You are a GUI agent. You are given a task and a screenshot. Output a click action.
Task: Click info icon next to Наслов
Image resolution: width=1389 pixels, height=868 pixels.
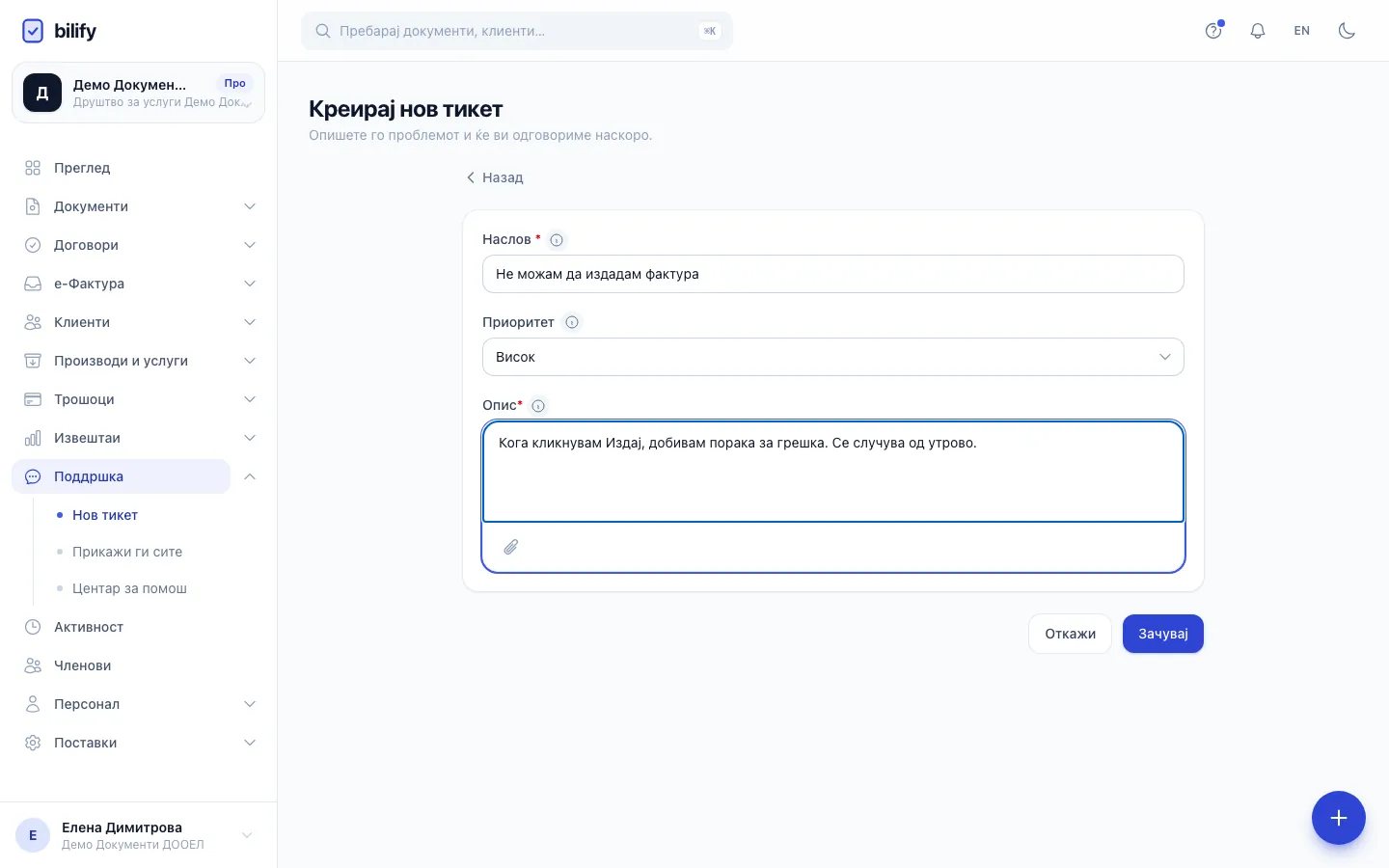(557, 240)
